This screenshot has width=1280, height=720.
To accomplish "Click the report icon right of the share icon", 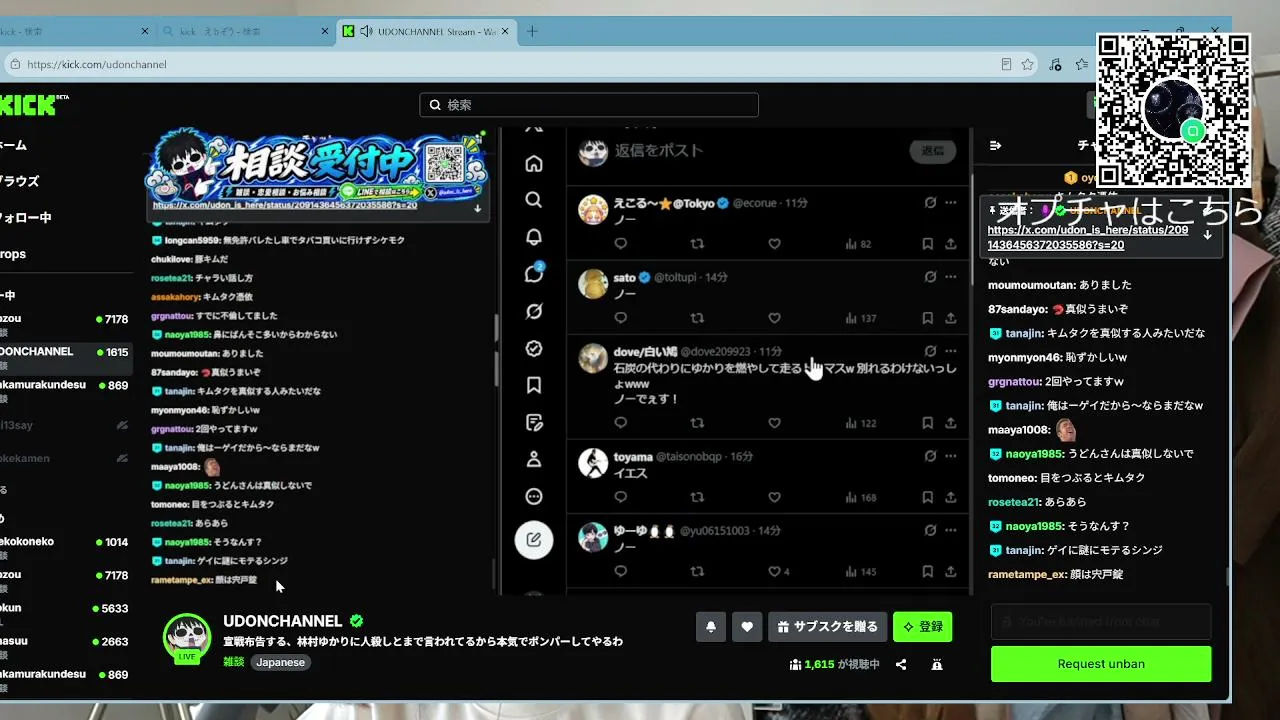I will point(936,664).
